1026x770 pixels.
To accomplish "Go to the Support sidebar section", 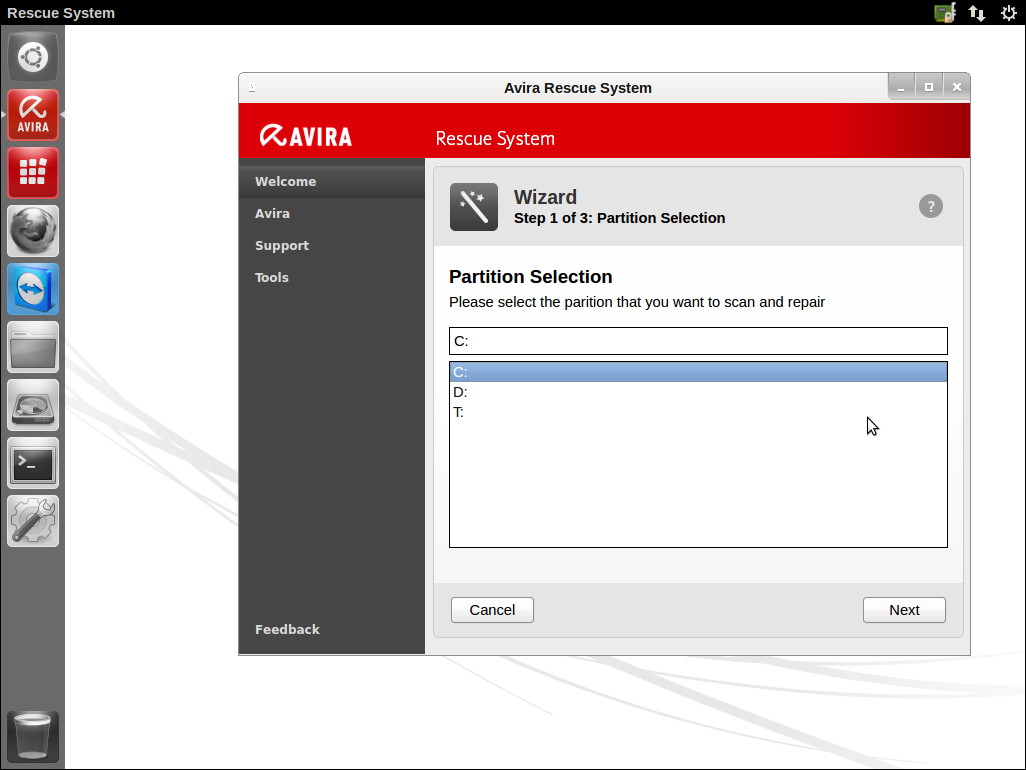I will tap(332, 245).
